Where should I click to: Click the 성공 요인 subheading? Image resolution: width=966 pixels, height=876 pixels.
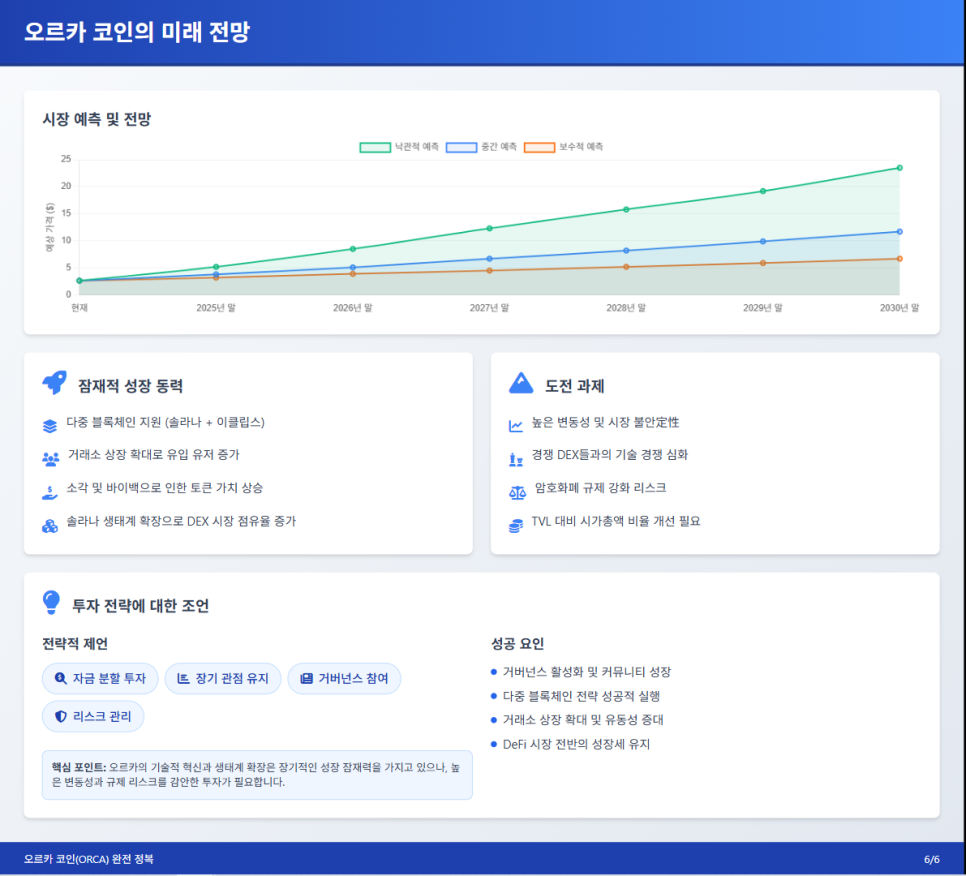[x=518, y=644]
